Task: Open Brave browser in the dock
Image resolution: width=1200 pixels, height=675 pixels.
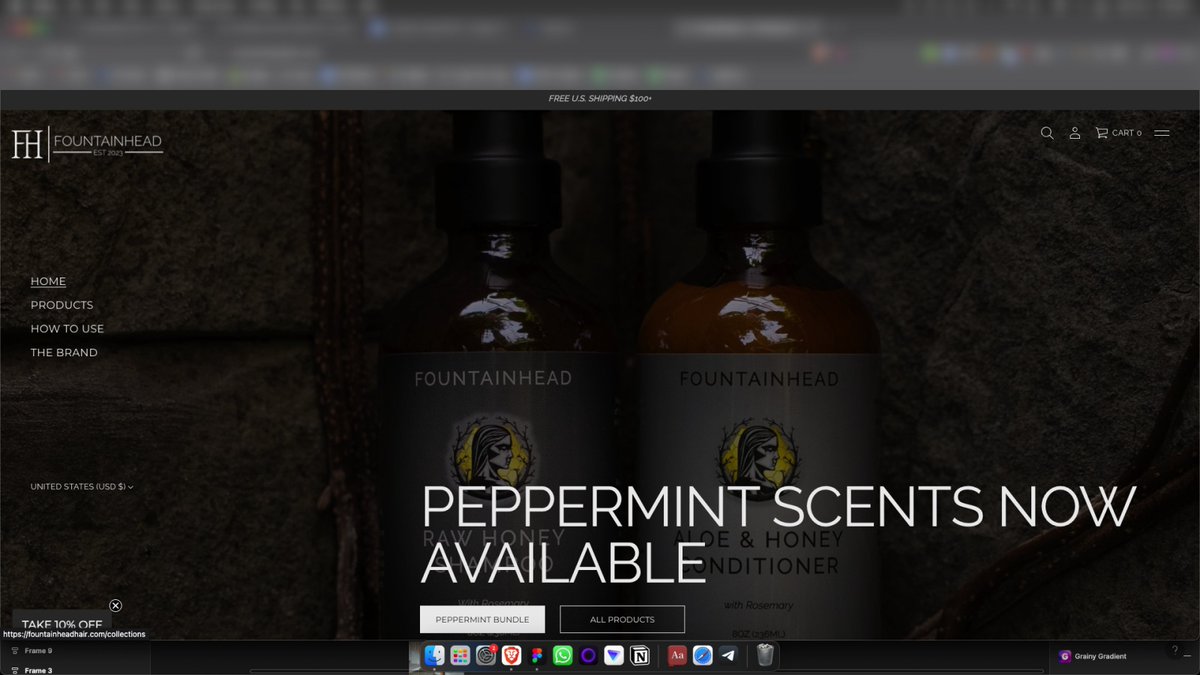Action: (512, 656)
